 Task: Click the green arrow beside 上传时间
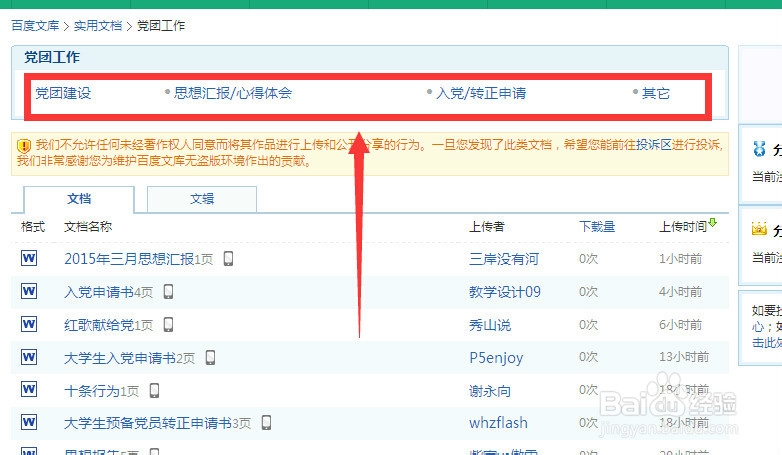coord(713,223)
